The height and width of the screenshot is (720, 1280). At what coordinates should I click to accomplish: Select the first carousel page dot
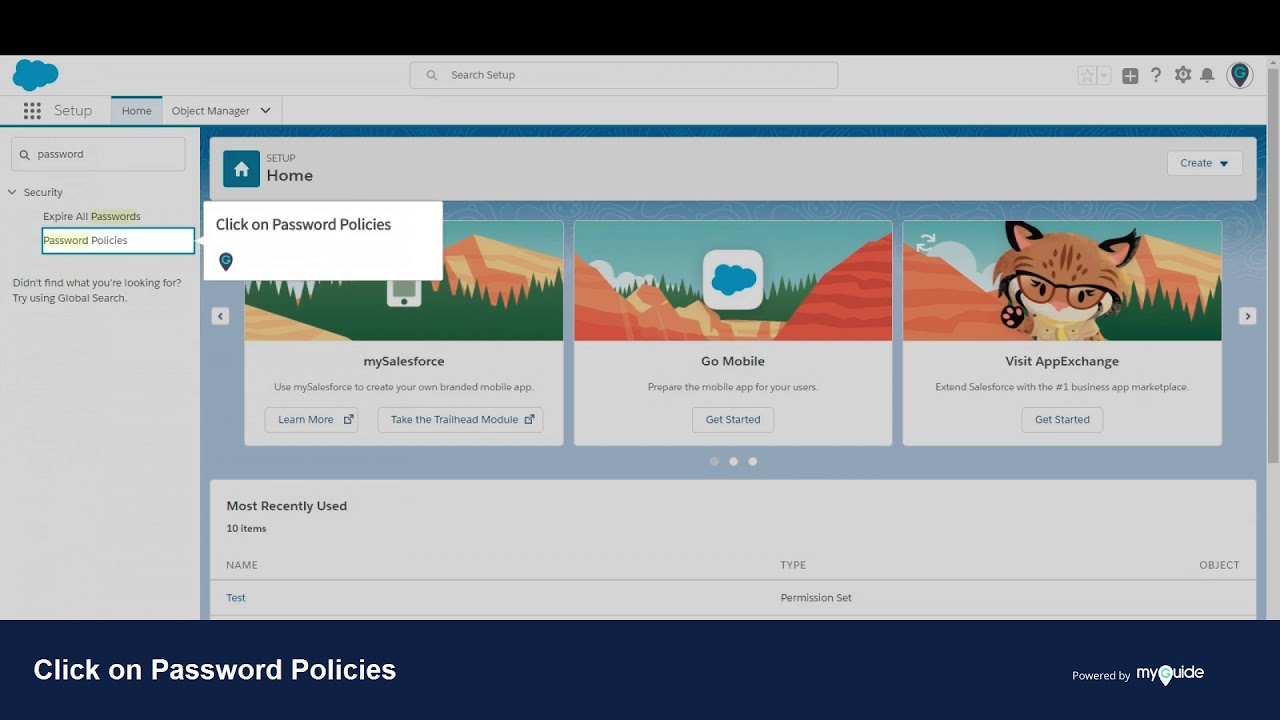pos(714,461)
